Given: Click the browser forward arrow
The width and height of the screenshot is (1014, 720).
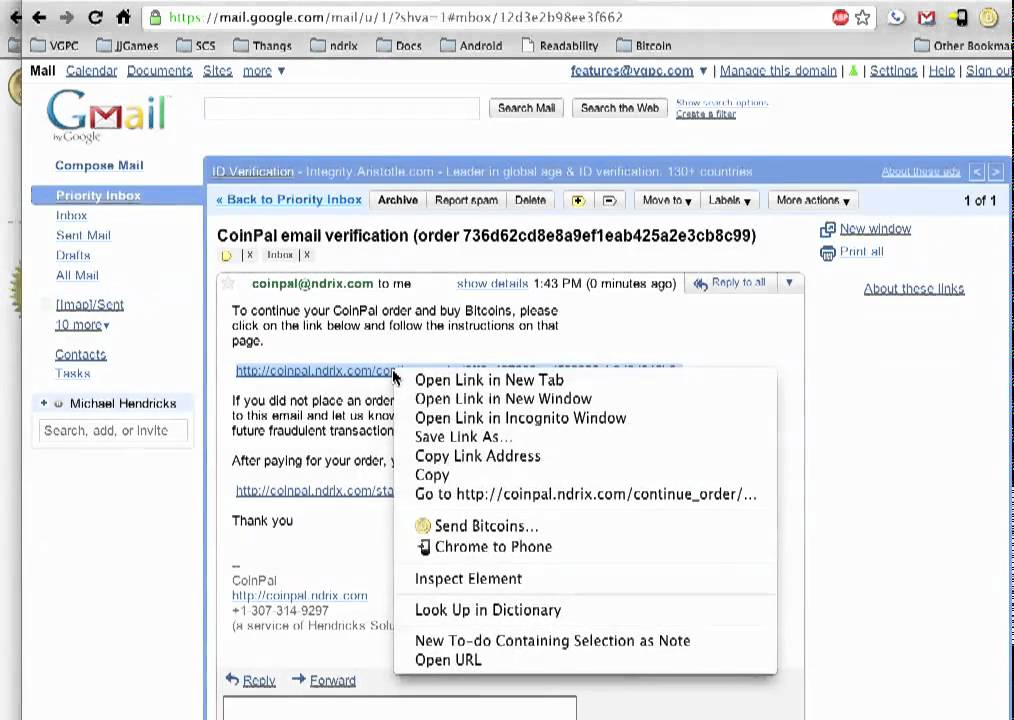Looking at the screenshot, I should [67, 17].
